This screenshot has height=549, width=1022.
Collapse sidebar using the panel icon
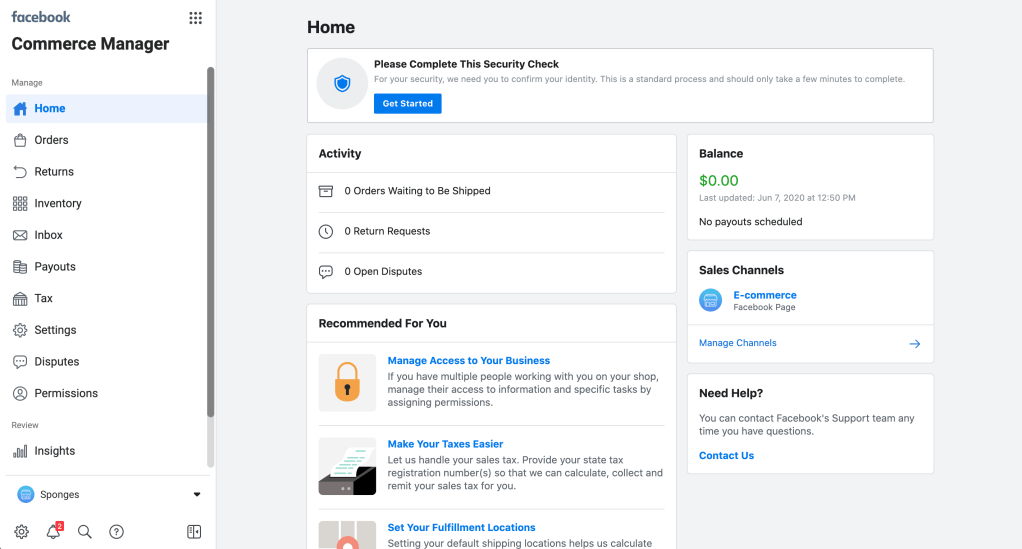point(194,532)
